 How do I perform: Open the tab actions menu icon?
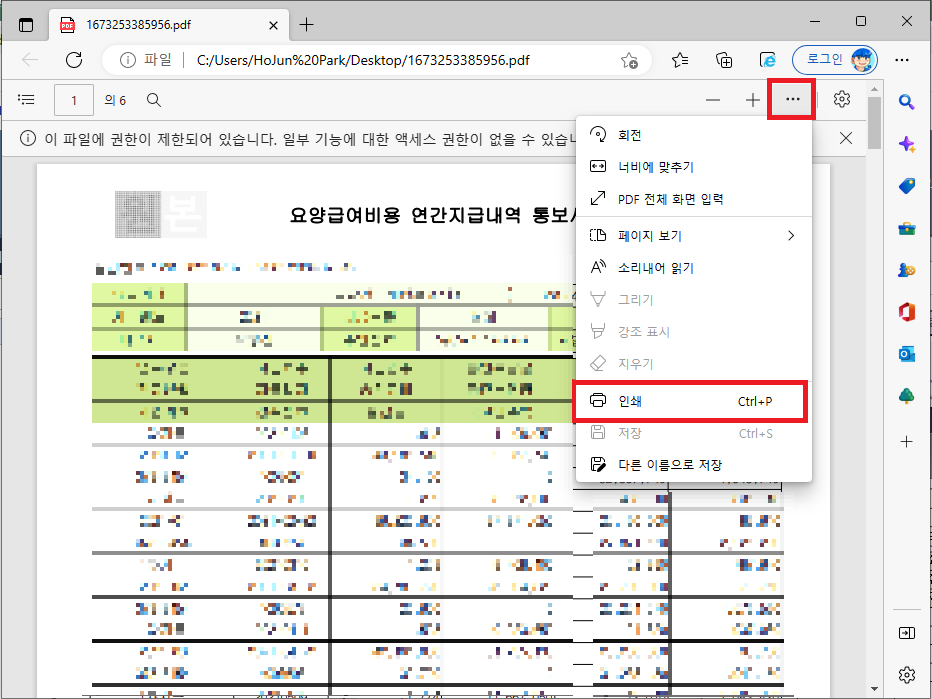coord(26,25)
